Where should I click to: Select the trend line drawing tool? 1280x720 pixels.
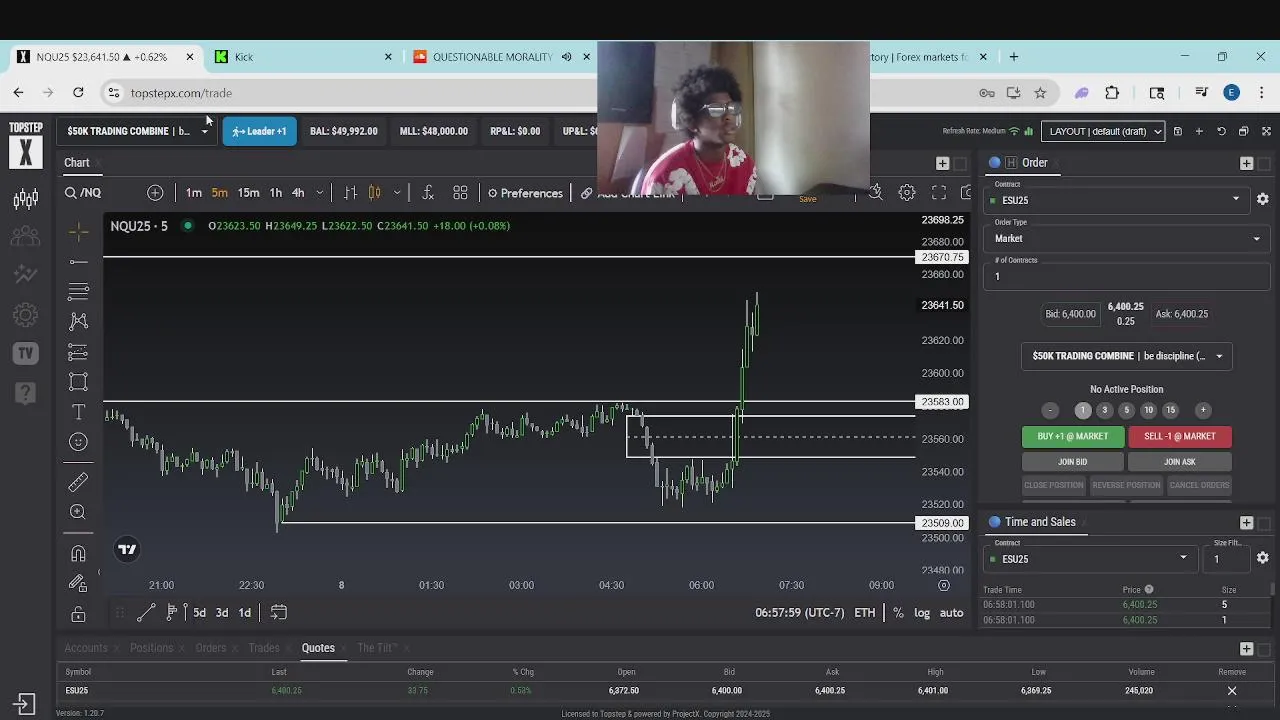tap(78, 262)
